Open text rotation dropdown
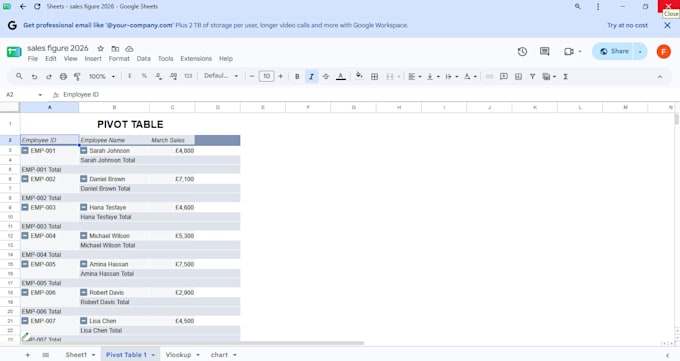This screenshot has height=361, width=680. pos(470,76)
